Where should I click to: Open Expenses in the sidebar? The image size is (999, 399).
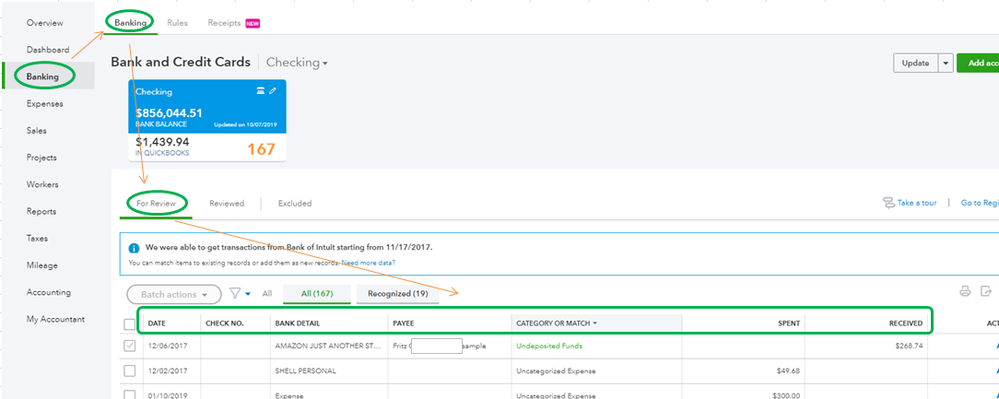tap(45, 103)
